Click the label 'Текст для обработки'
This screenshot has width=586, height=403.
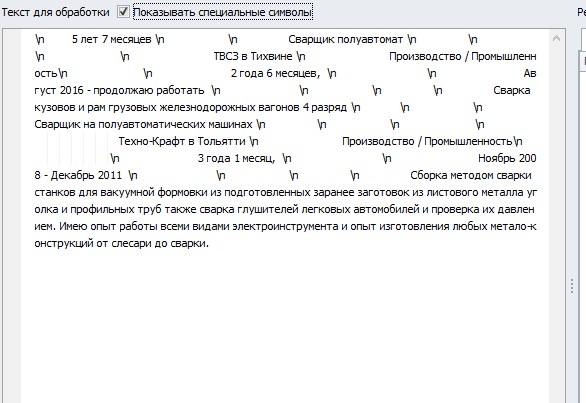(55, 12)
